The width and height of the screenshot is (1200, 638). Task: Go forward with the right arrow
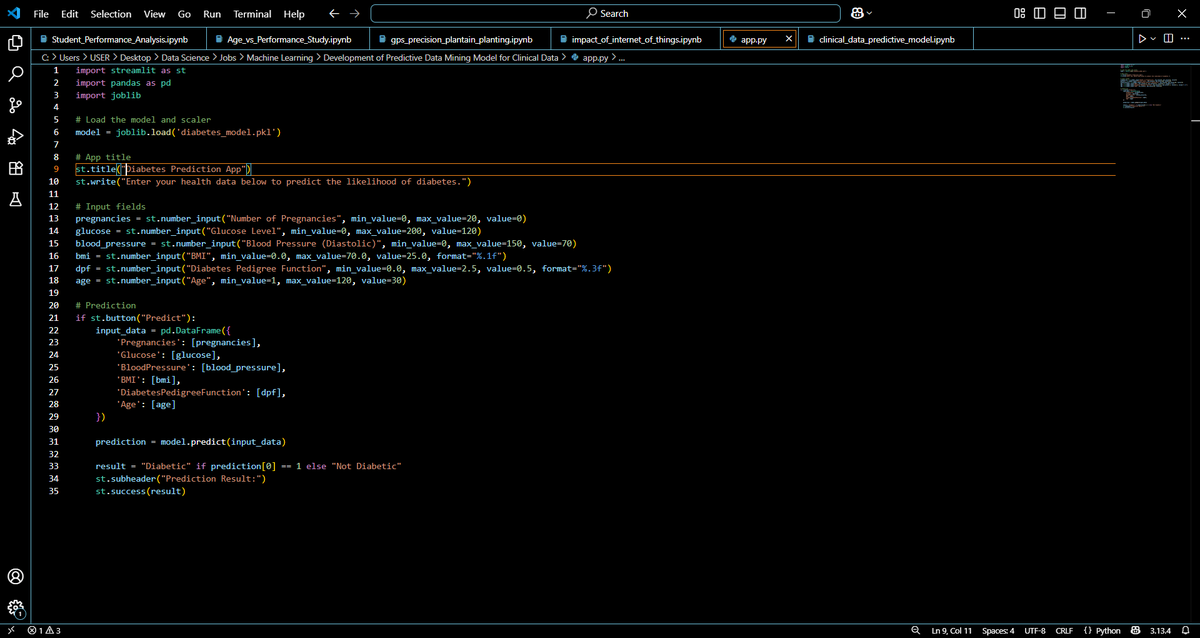click(354, 14)
